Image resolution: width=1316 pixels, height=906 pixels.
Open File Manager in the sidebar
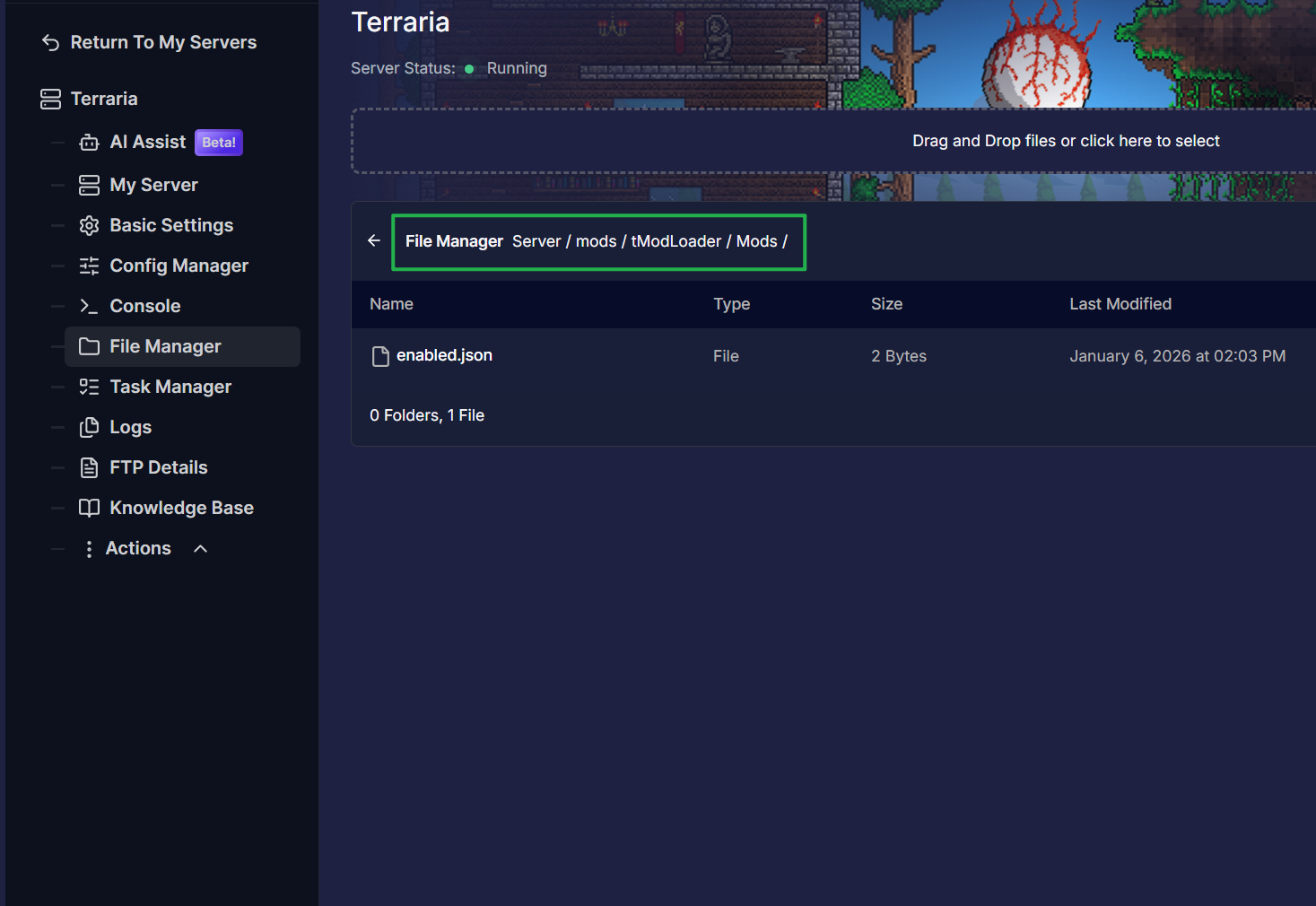[165, 346]
